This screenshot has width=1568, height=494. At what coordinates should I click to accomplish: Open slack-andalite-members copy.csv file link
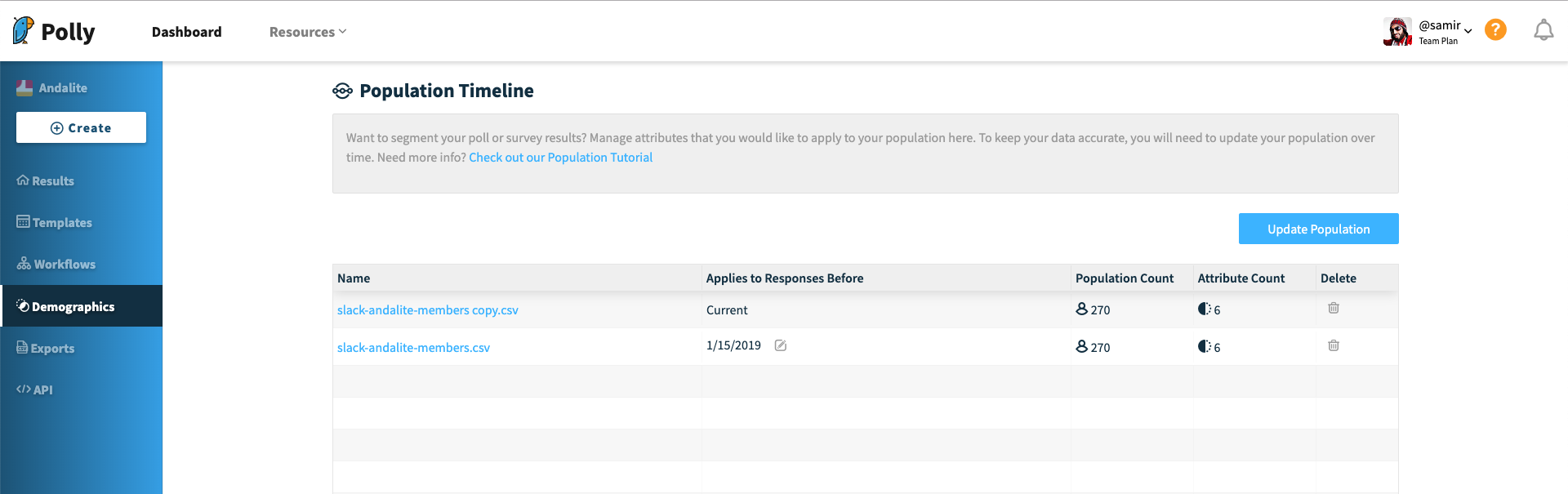coord(427,310)
